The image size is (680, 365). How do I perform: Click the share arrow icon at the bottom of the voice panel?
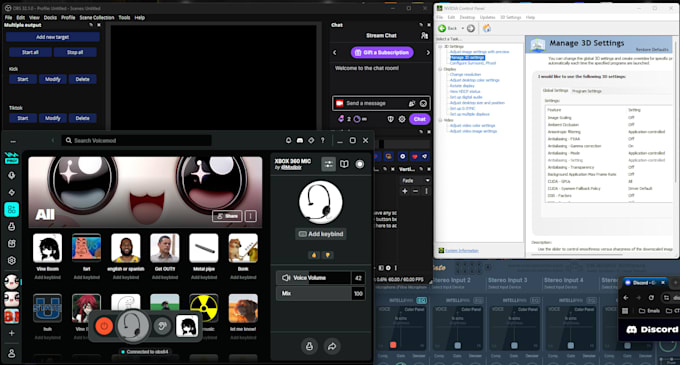pyautogui.click(x=332, y=346)
